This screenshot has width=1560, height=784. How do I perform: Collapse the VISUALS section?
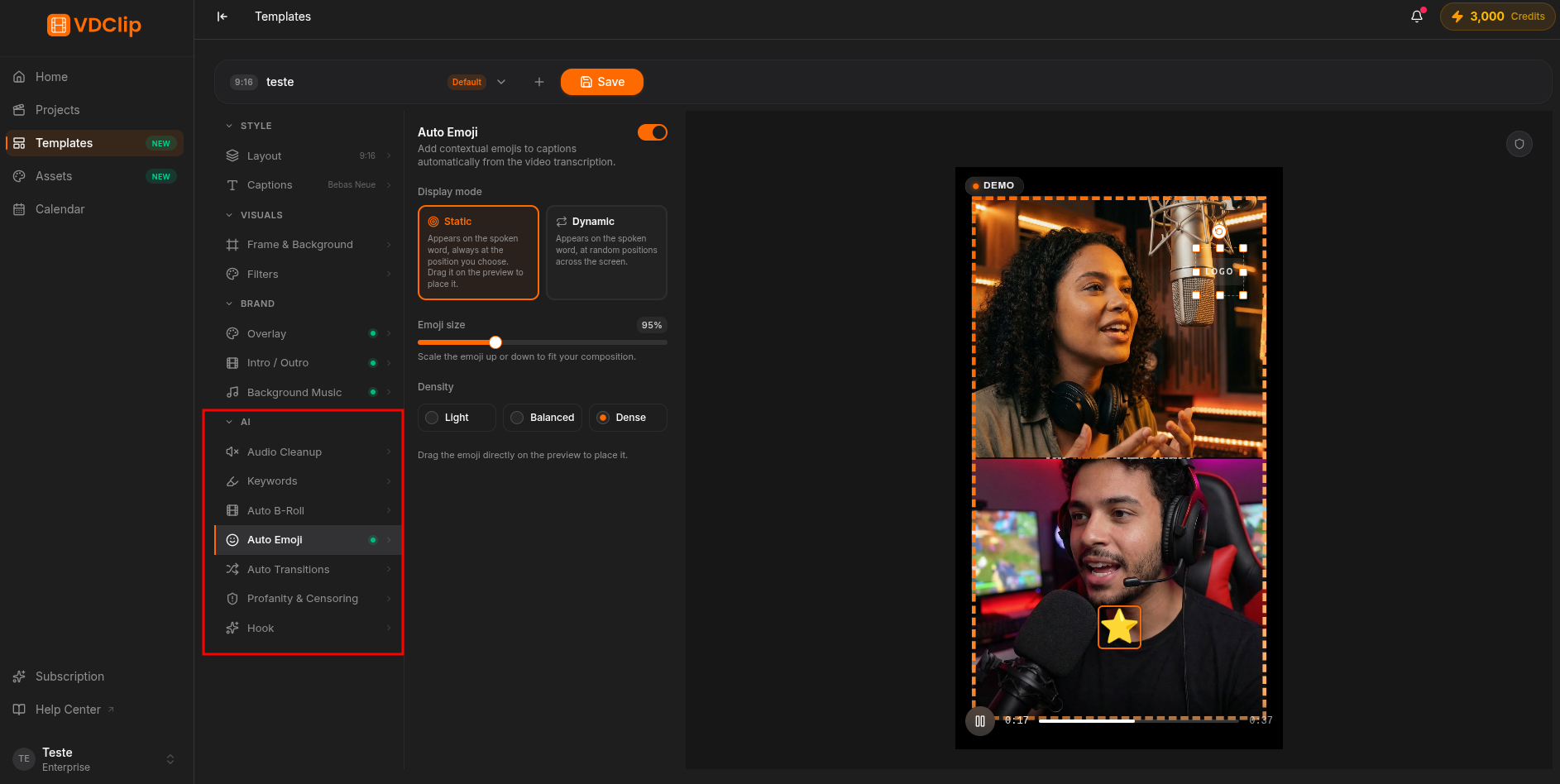pos(229,215)
